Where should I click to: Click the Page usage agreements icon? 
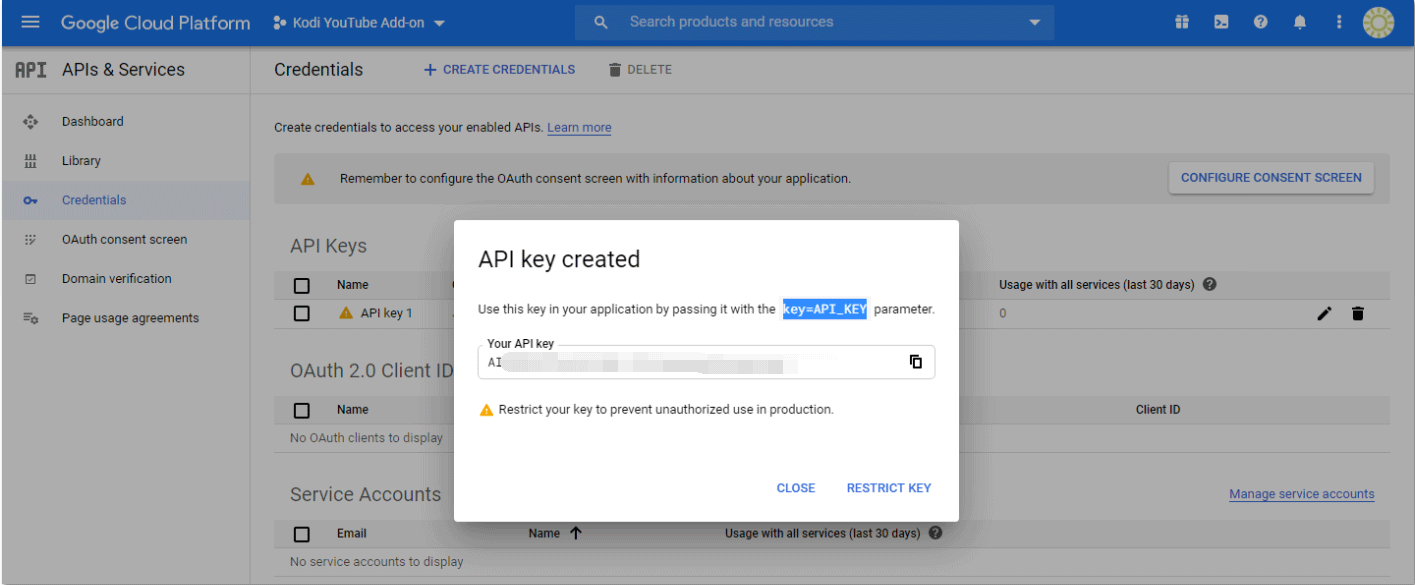(x=30, y=318)
